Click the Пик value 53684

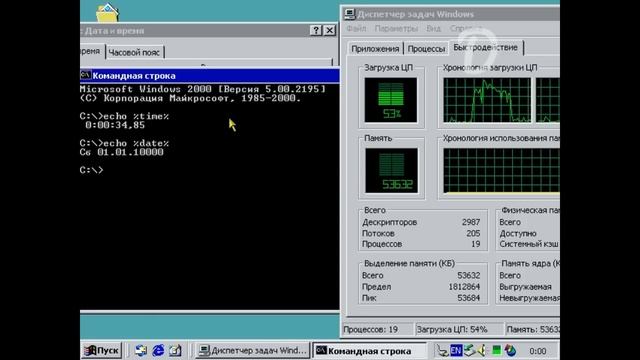pyautogui.click(x=469, y=298)
